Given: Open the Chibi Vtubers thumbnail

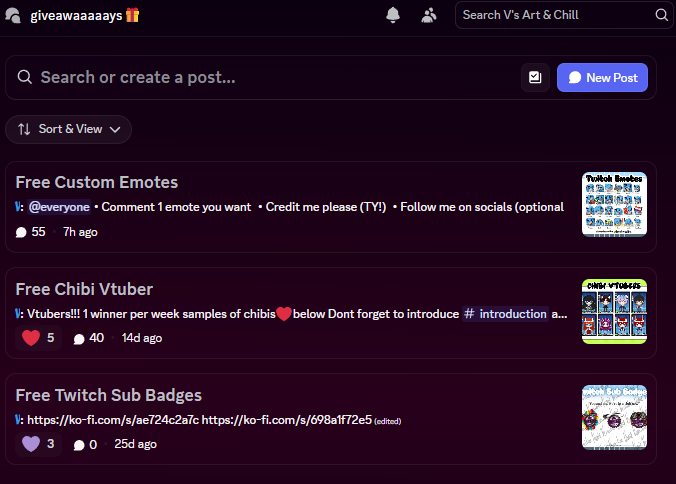Looking at the screenshot, I should [614, 311].
